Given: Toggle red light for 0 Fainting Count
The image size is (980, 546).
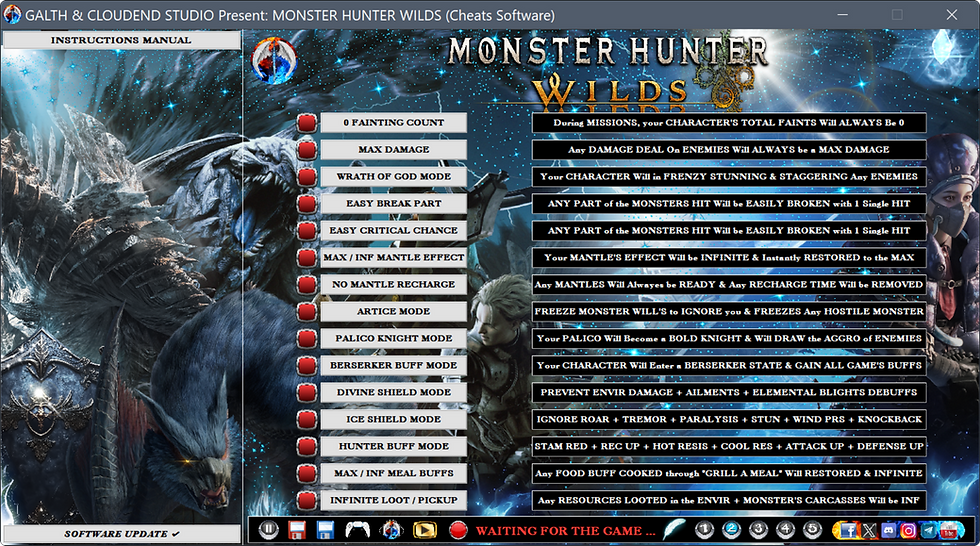Looking at the screenshot, I should pos(307,122).
